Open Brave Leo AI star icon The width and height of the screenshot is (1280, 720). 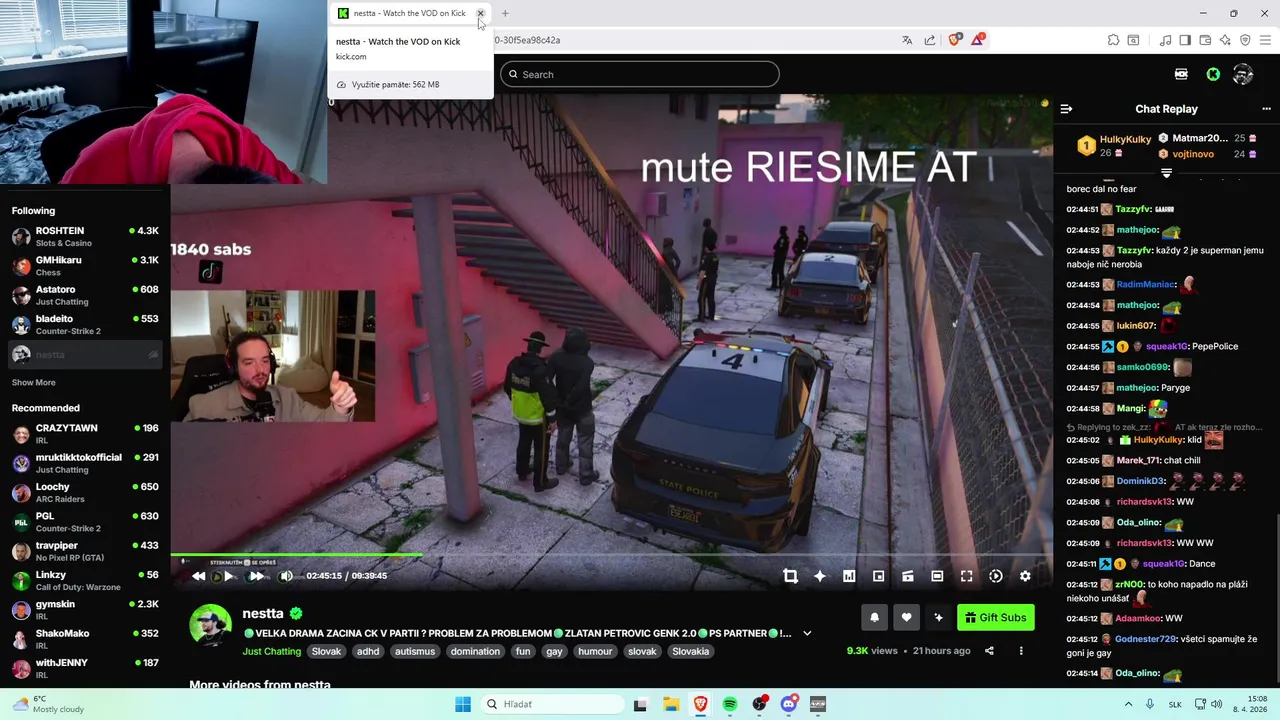[1225, 40]
